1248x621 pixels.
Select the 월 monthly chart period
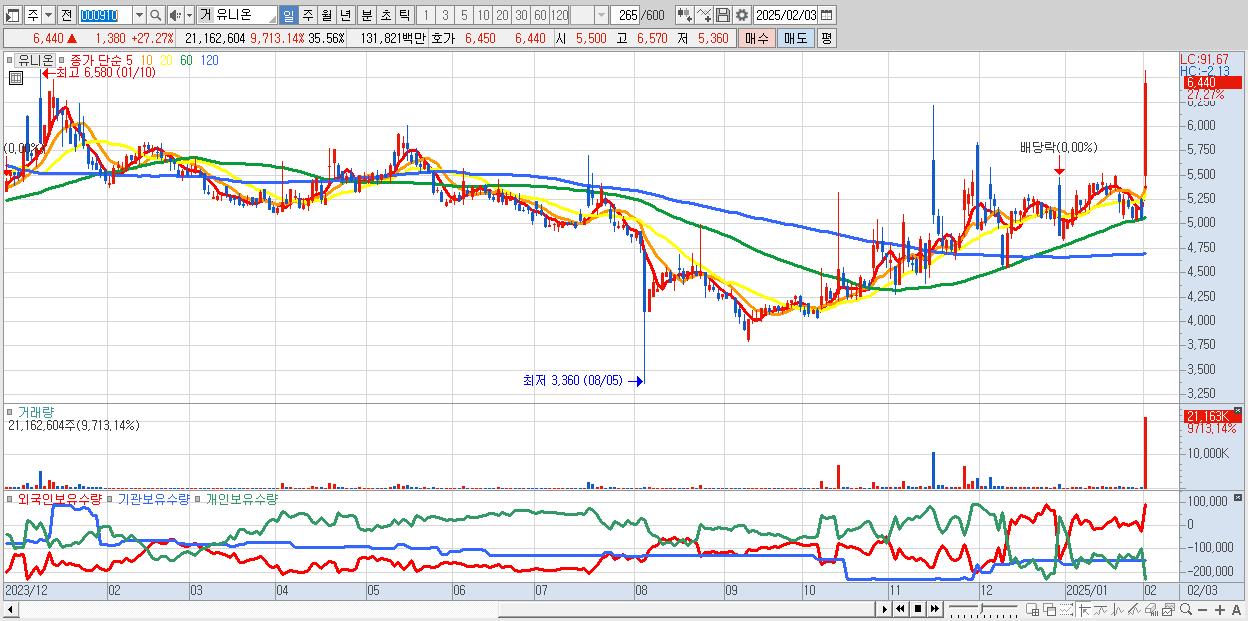click(x=326, y=15)
